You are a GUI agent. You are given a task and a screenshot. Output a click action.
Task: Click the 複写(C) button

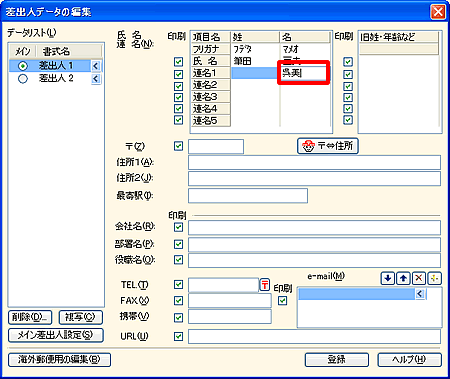[80, 317]
